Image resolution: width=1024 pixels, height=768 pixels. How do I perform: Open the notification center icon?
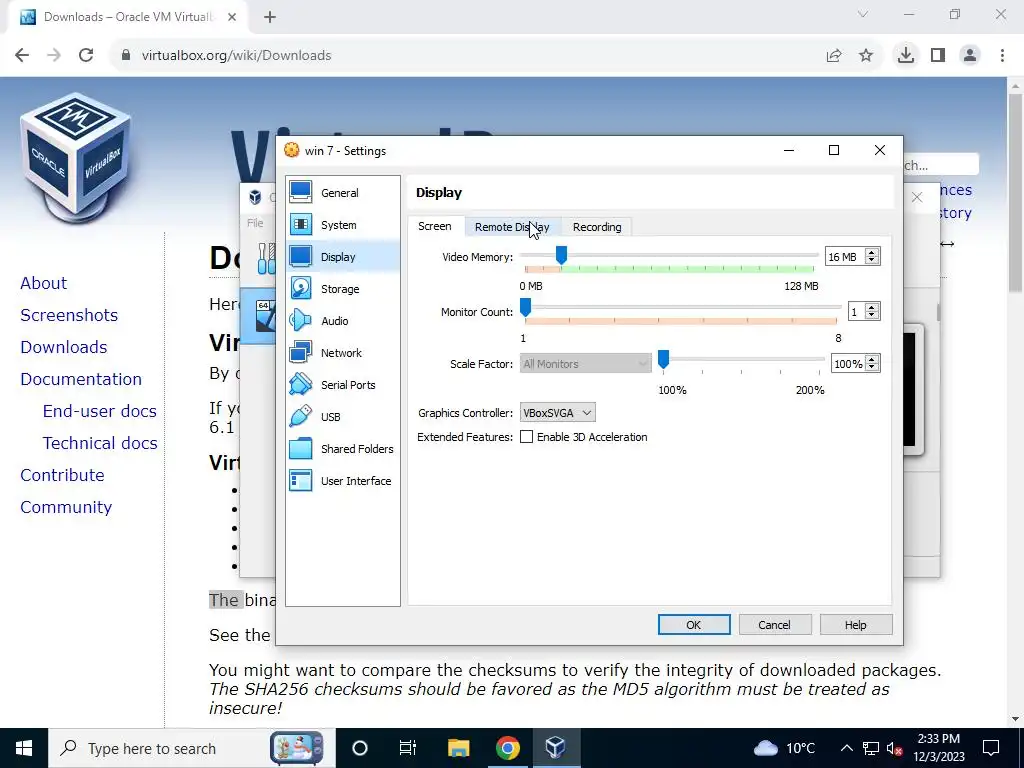pyautogui.click(x=991, y=748)
